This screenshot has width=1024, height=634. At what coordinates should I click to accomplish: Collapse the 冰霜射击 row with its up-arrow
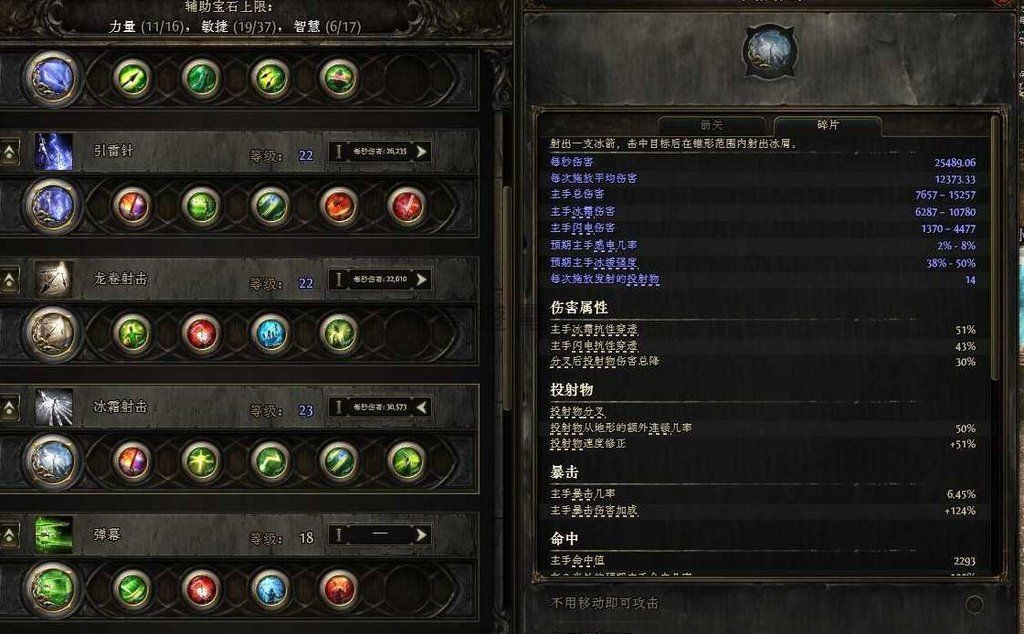tap(9, 408)
